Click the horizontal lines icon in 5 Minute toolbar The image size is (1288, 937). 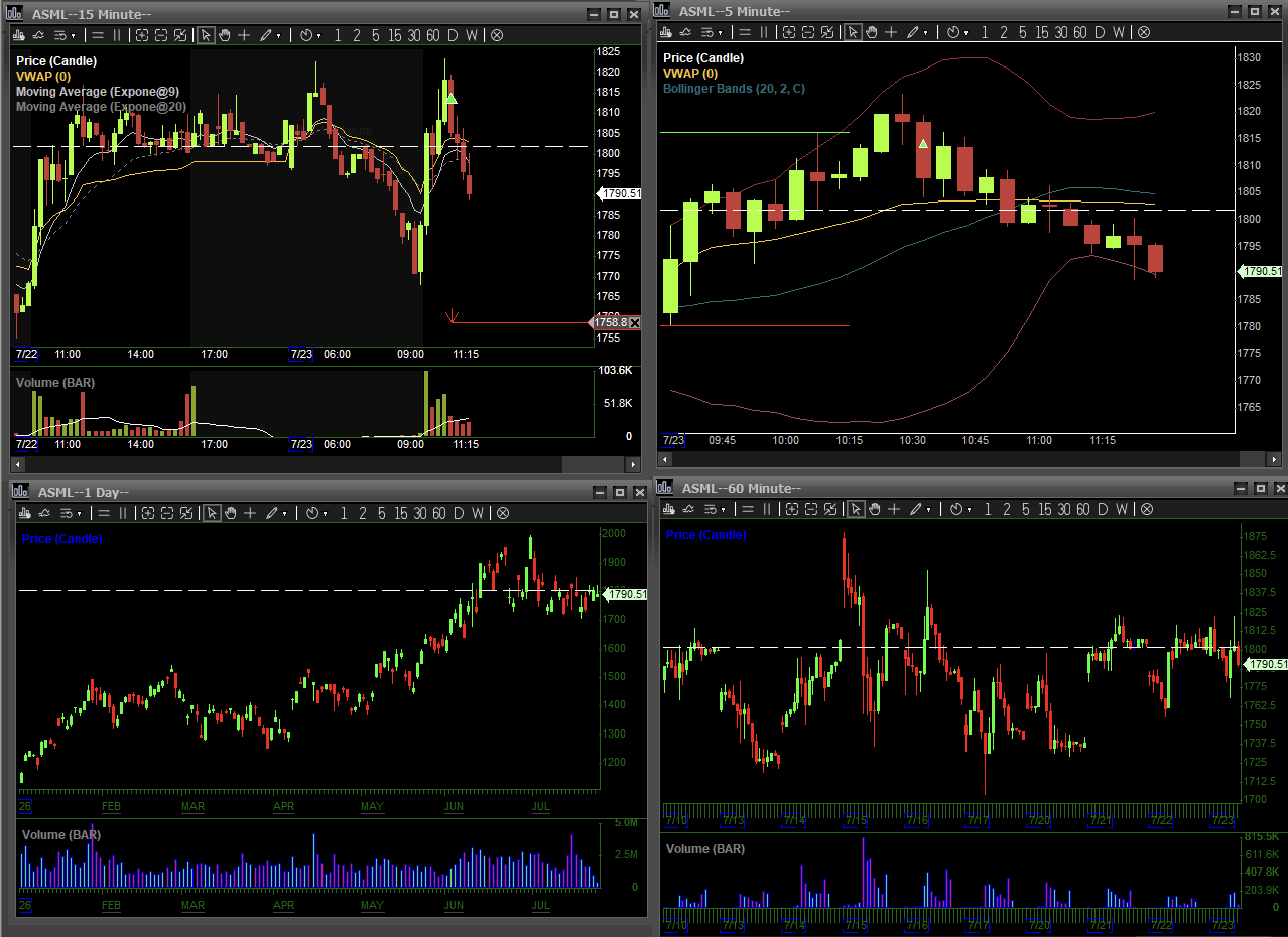tap(744, 32)
